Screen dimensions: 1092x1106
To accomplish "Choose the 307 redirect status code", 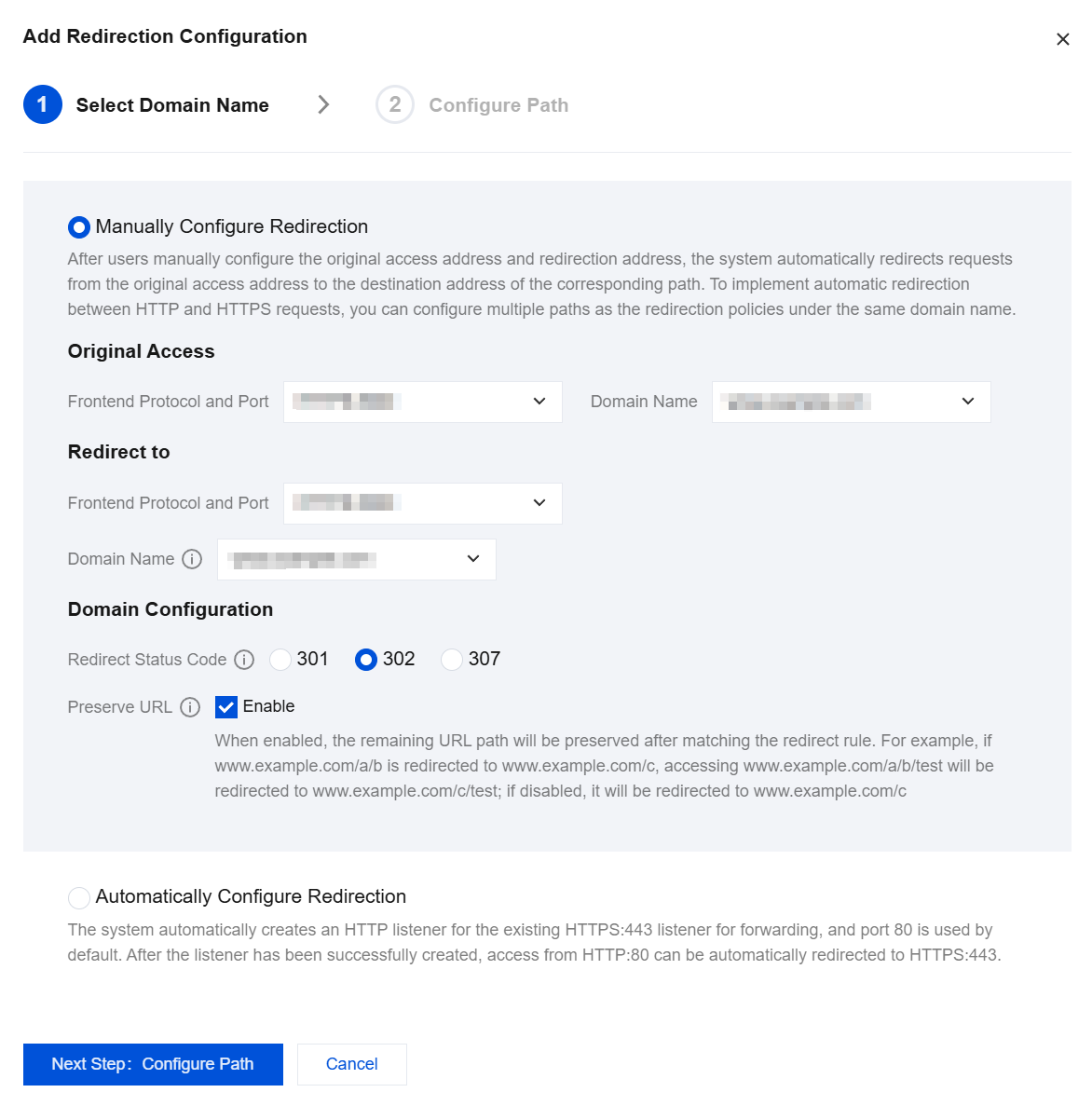I will pyautogui.click(x=452, y=660).
